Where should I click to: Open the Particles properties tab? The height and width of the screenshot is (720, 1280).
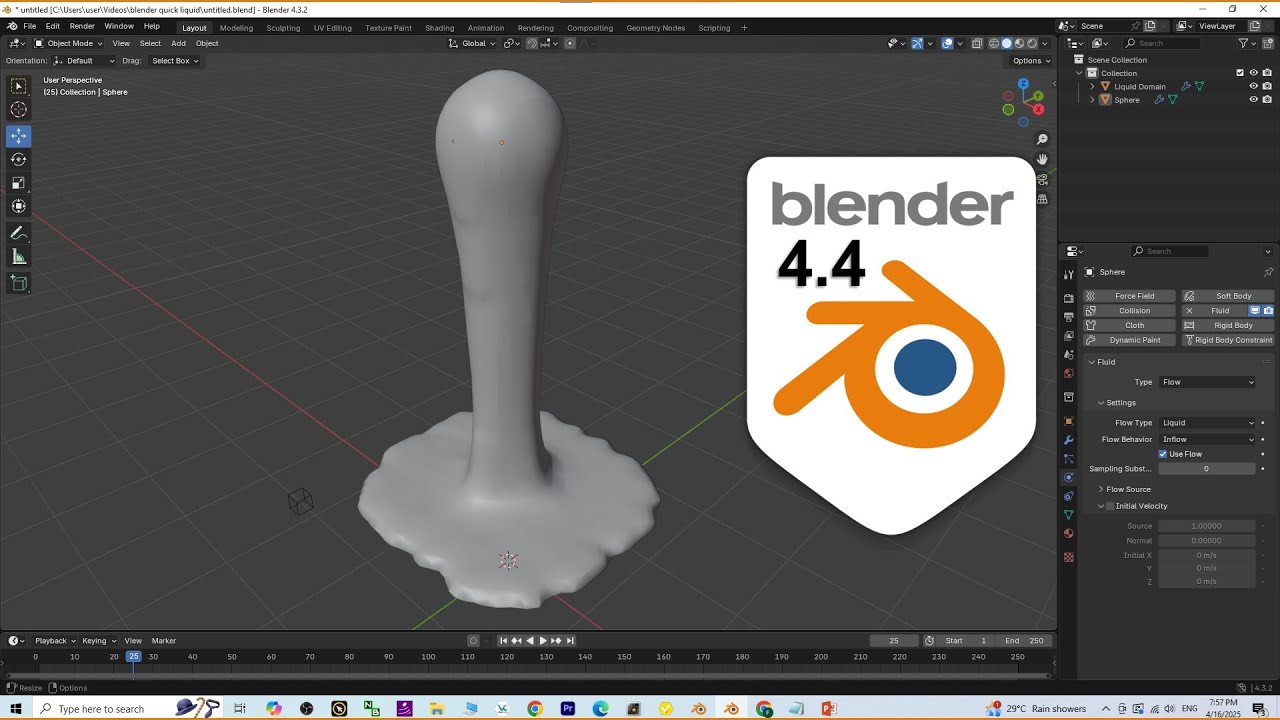point(1069,459)
